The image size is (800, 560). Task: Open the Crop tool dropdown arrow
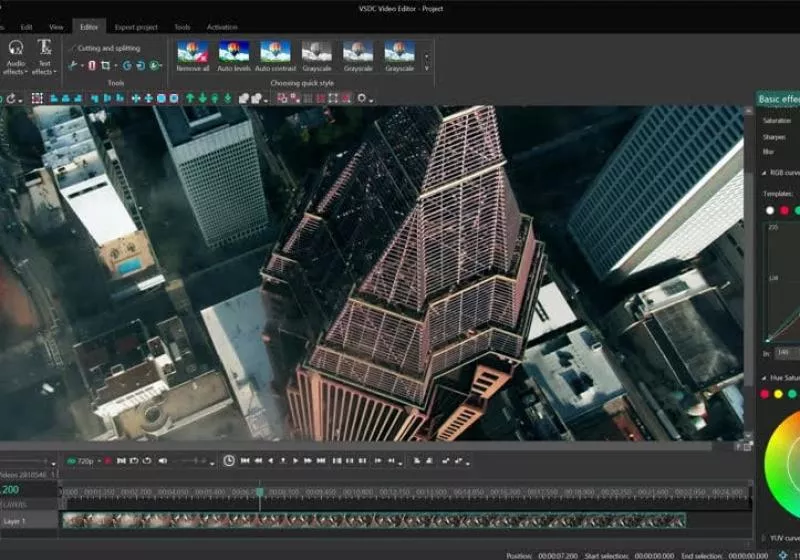[x=116, y=66]
